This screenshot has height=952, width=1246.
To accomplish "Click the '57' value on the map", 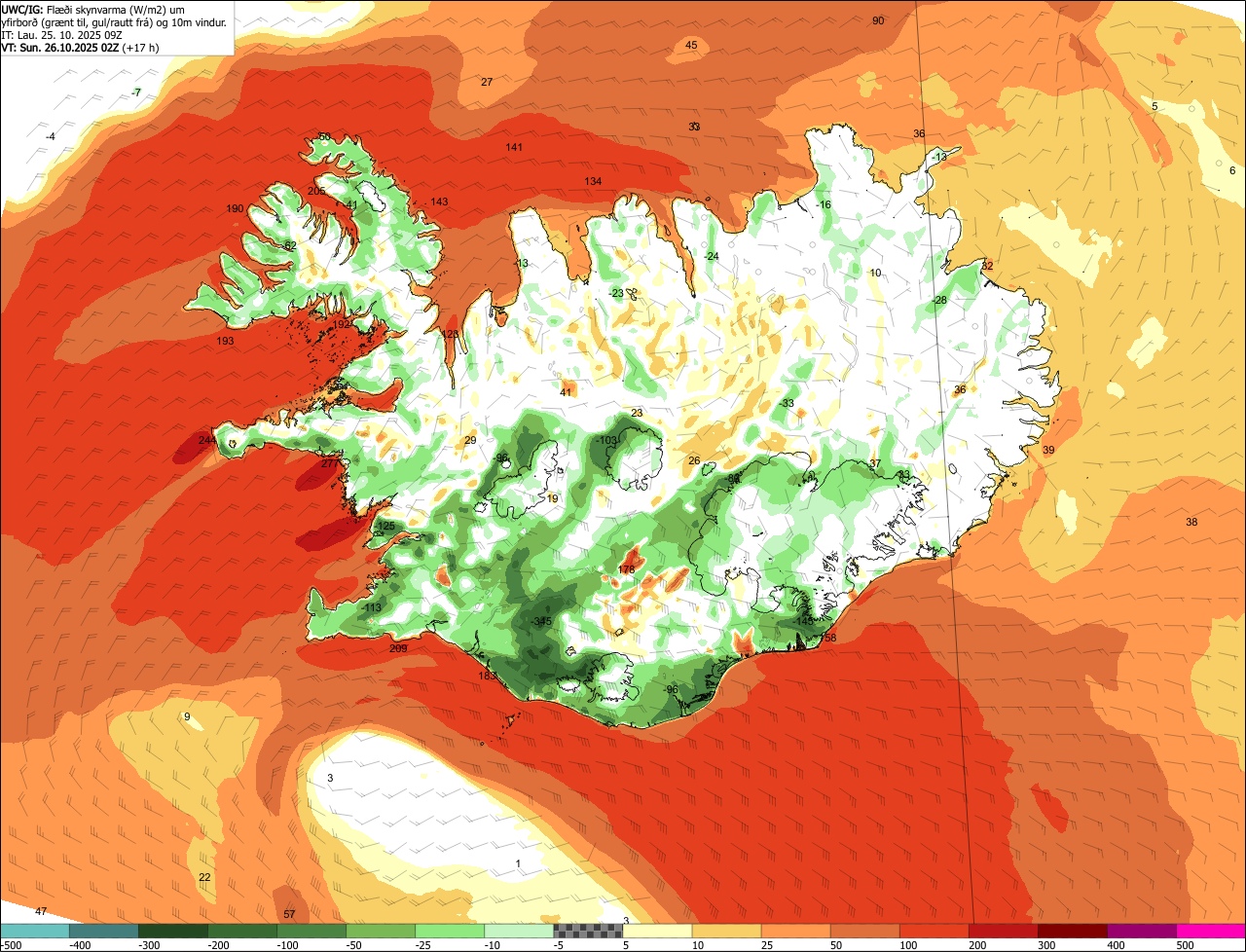I will point(289,914).
